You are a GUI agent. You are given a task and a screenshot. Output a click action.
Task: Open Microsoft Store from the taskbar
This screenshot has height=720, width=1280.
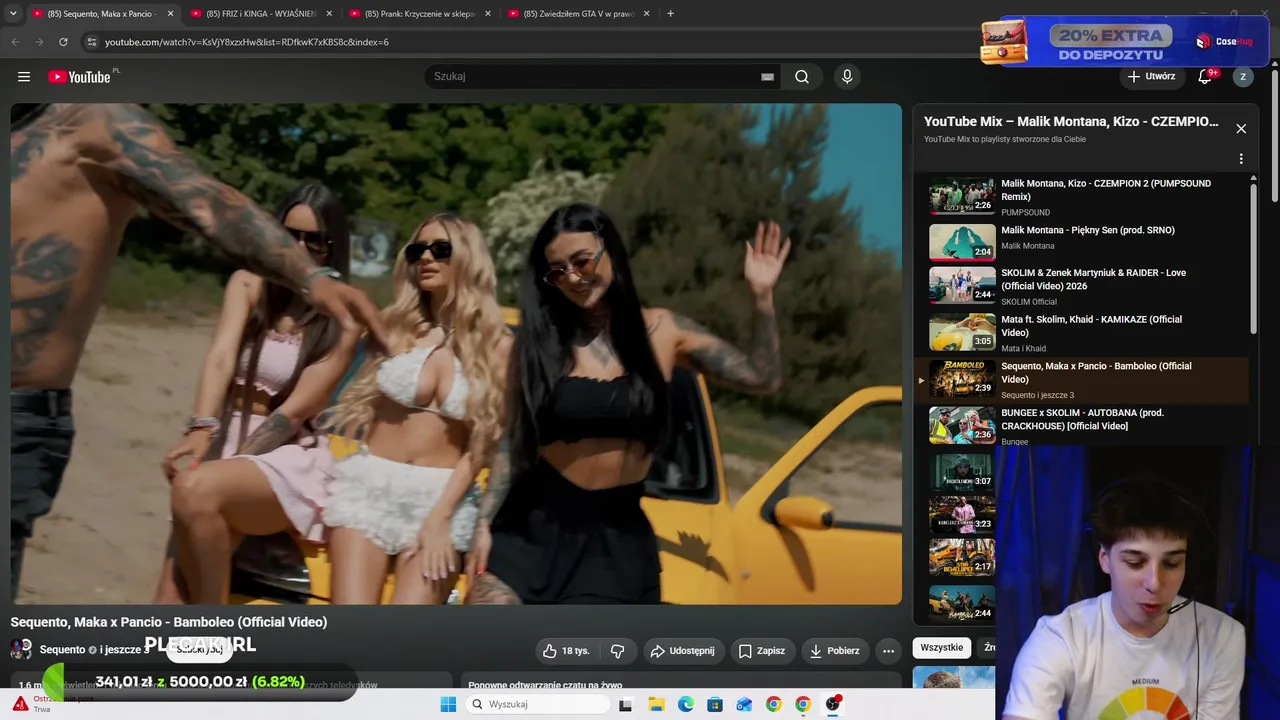[x=715, y=705]
